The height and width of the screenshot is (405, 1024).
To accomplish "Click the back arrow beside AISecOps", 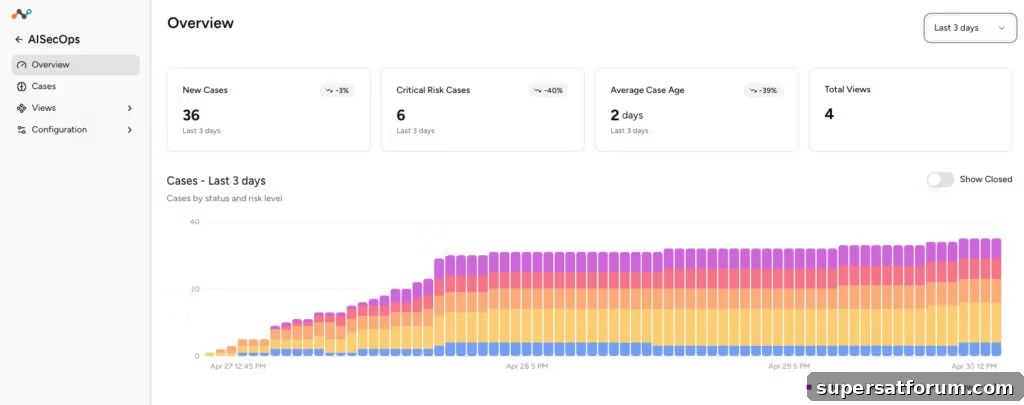I will (x=19, y=40).
